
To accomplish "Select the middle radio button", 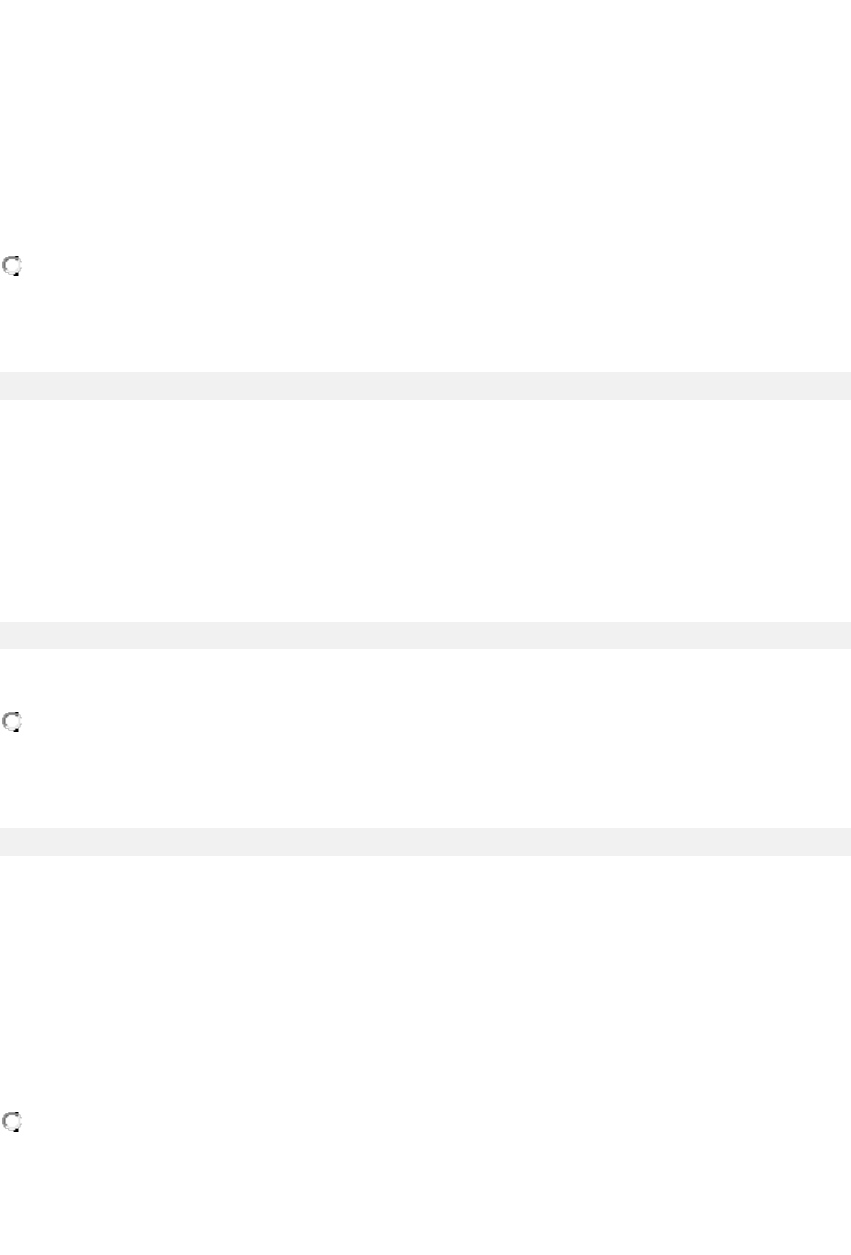I will [x=13, y=722].
